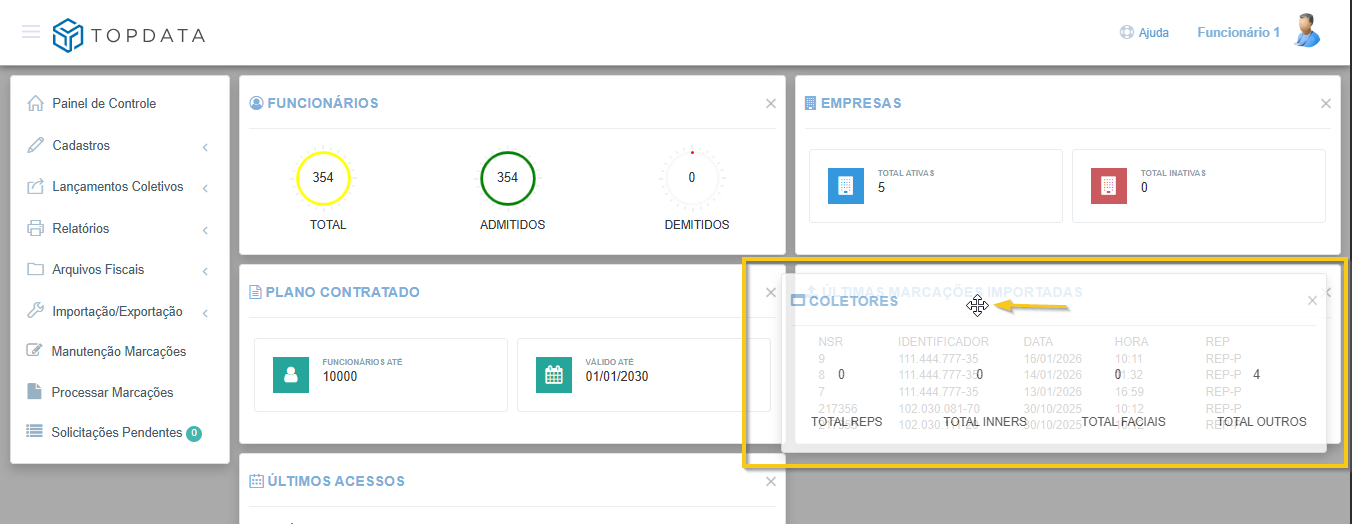The height and width of the screenshot is (524, 1352).
Task: Open the Ajuda help link
Action: pos(1144,33)
